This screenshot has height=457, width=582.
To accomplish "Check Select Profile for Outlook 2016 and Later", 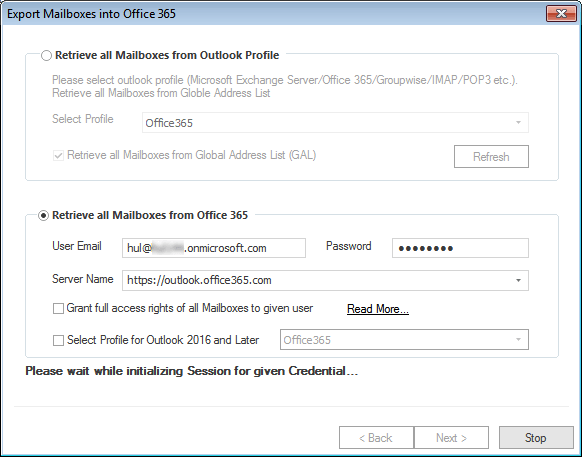I will 58,340.
